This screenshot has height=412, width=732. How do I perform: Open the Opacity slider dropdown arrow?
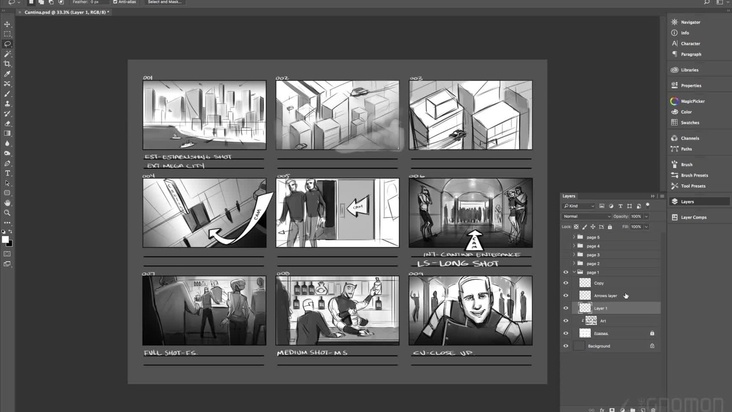pyautogui.click(x=646, y=216)
